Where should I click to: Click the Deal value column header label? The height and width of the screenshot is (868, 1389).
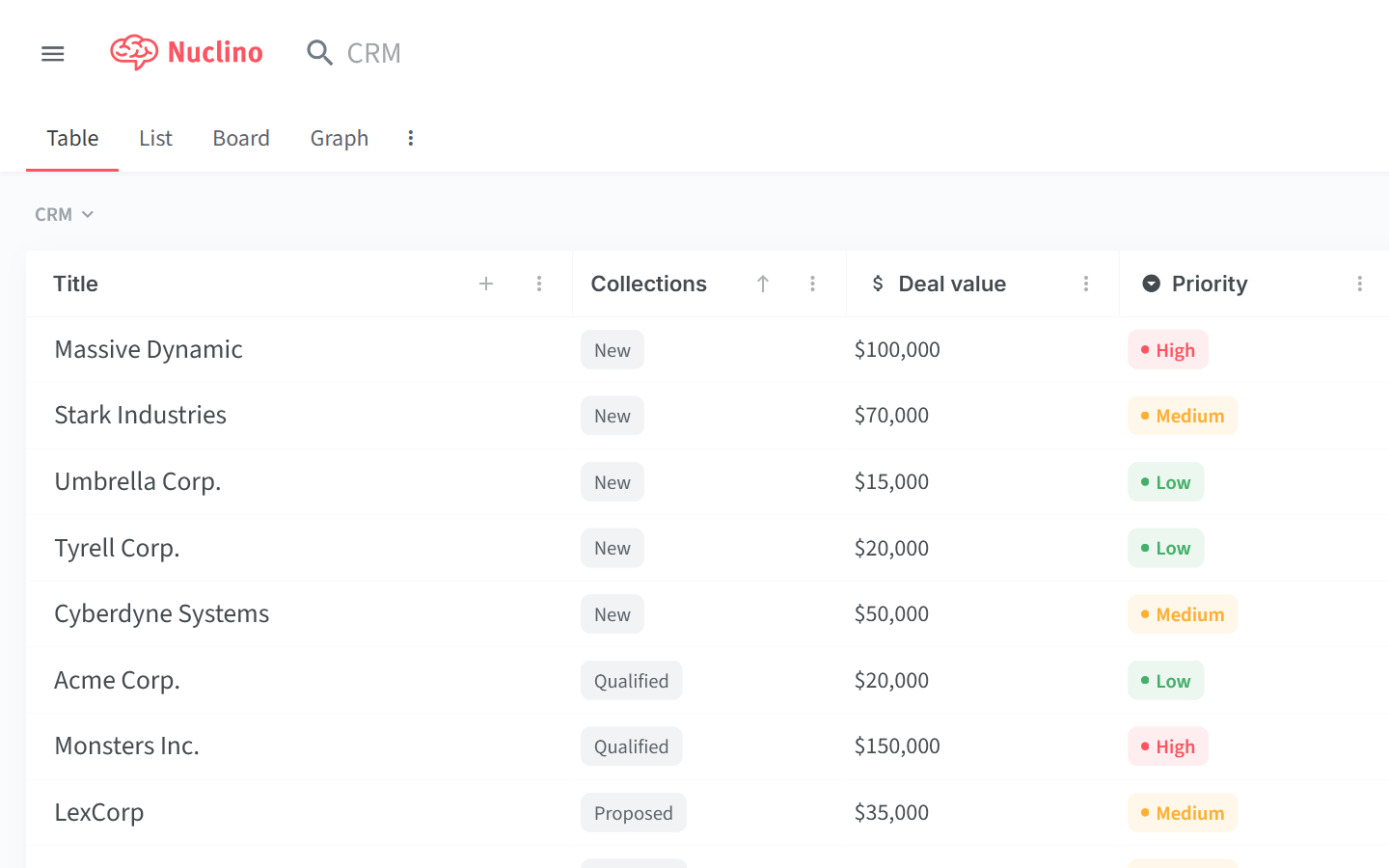click(952, 284)
